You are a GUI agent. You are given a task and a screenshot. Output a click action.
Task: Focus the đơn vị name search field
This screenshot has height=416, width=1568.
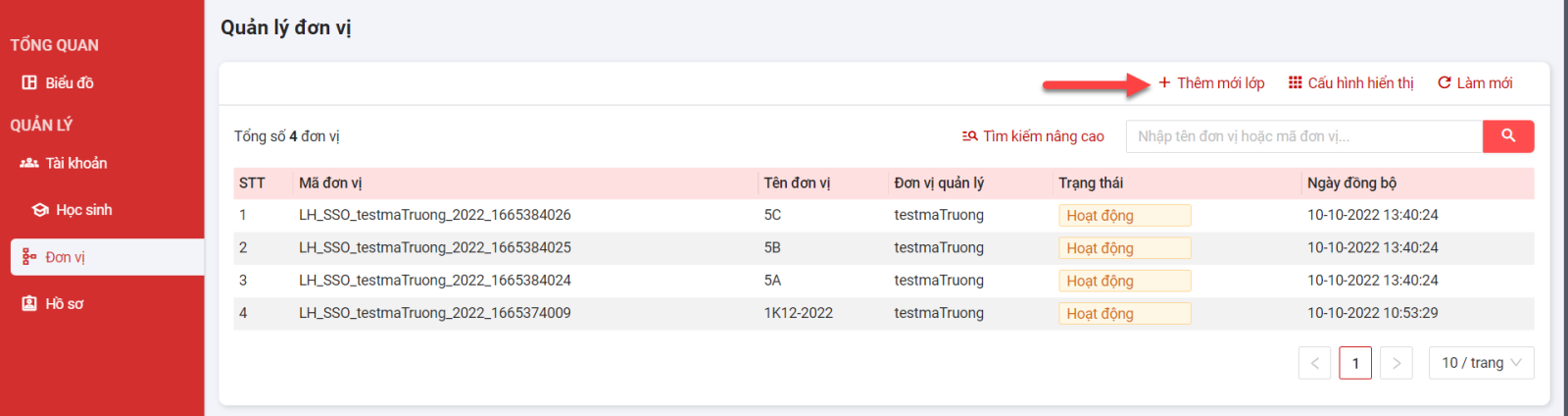[x=1304, y=136]
